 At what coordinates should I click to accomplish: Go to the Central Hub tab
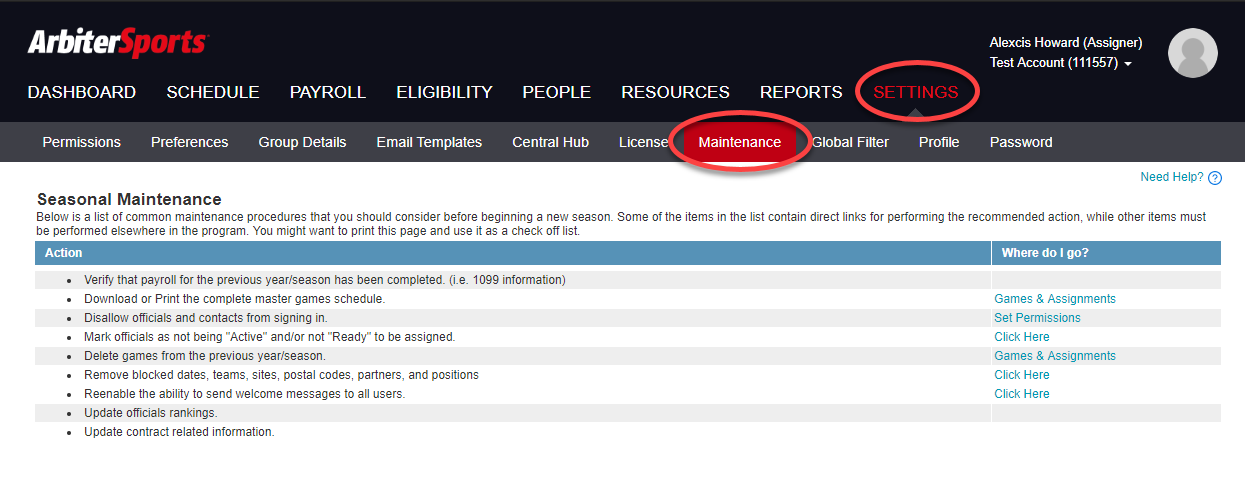[551, 142]
